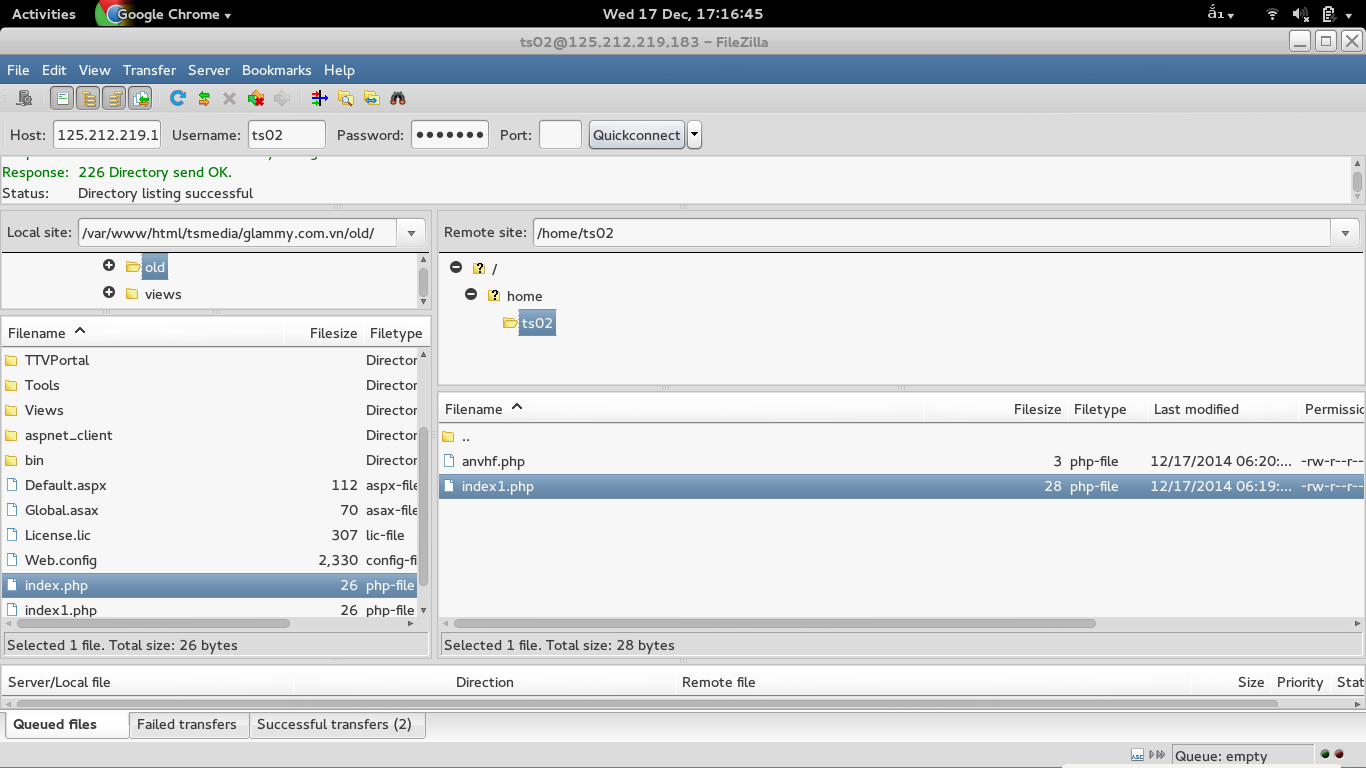
Task: Toggle message log display
Action: (x=63, y=98)
